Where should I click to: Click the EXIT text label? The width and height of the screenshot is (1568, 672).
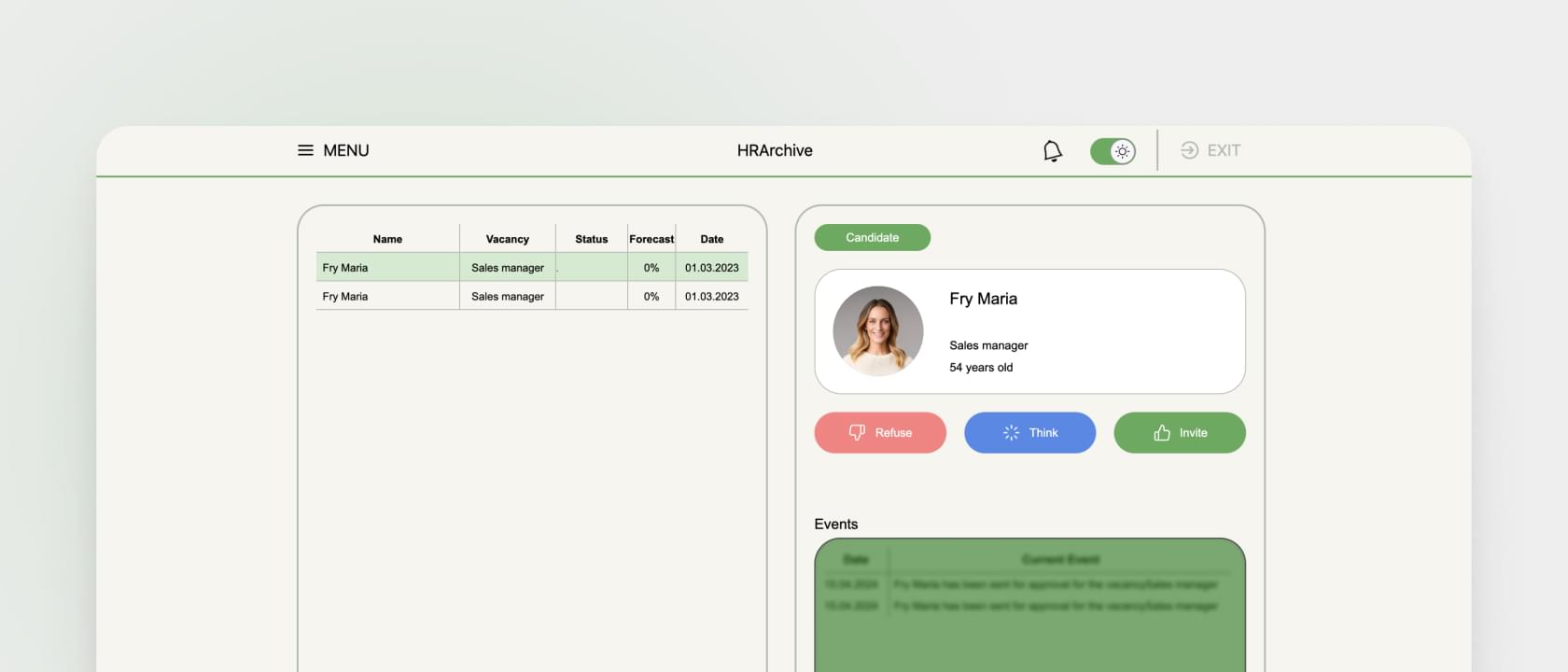click(x=1224, y=150)
